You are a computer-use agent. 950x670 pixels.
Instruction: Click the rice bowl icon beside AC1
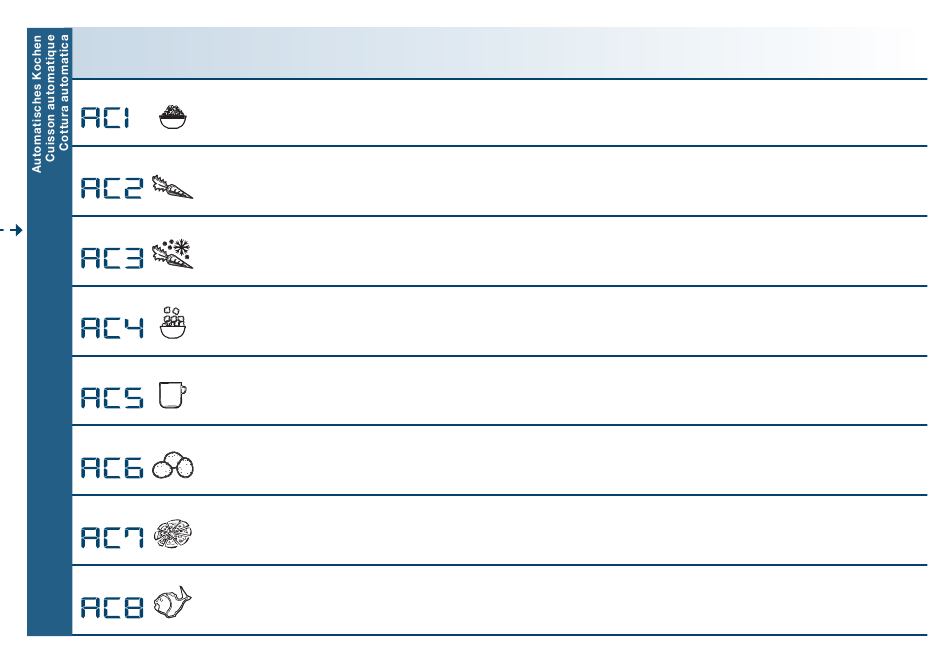coord(173,116)
